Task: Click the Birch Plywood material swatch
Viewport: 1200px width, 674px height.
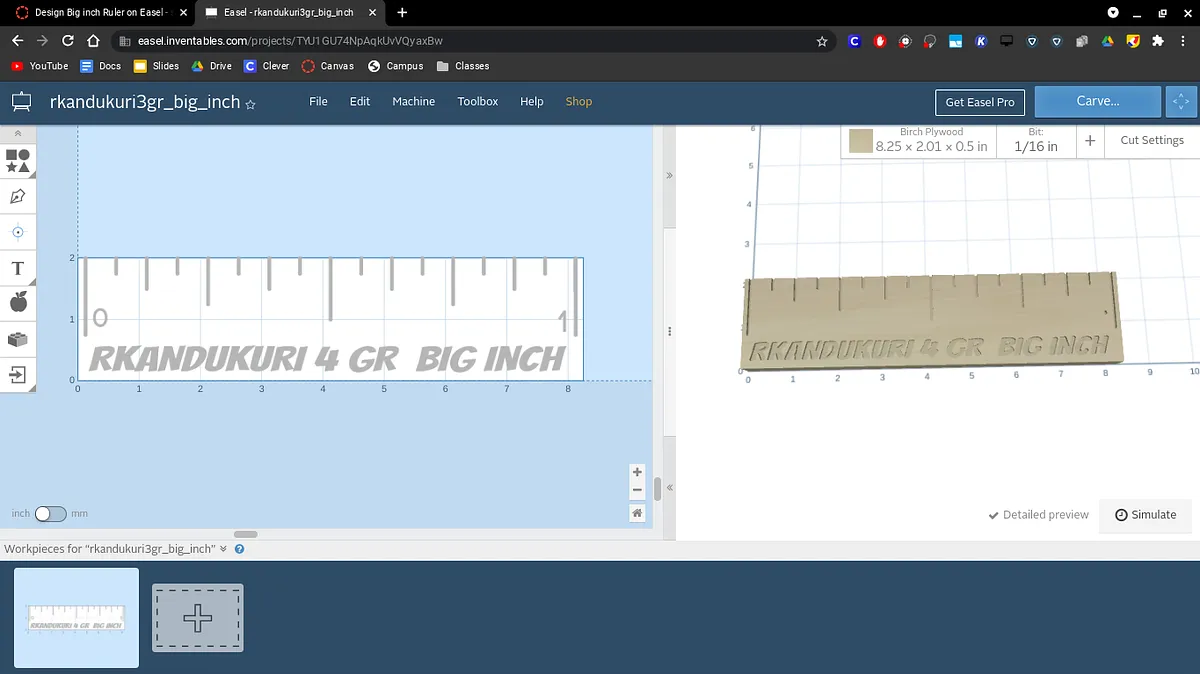Action: coord(861,141)
